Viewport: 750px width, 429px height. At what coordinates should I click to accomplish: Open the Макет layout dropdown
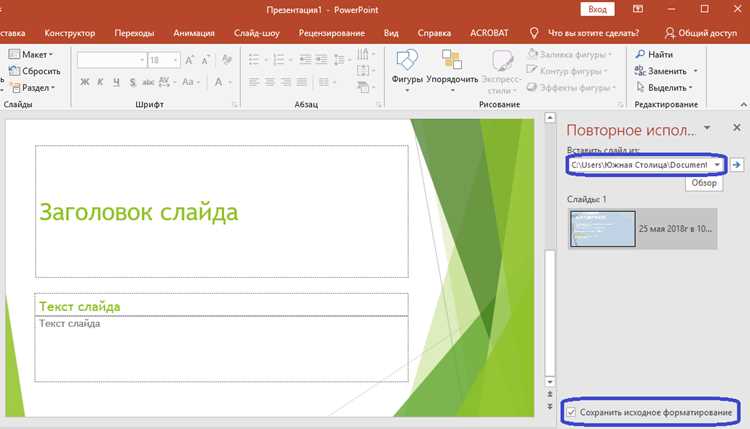pyautogui.click(x=31, y=55)
